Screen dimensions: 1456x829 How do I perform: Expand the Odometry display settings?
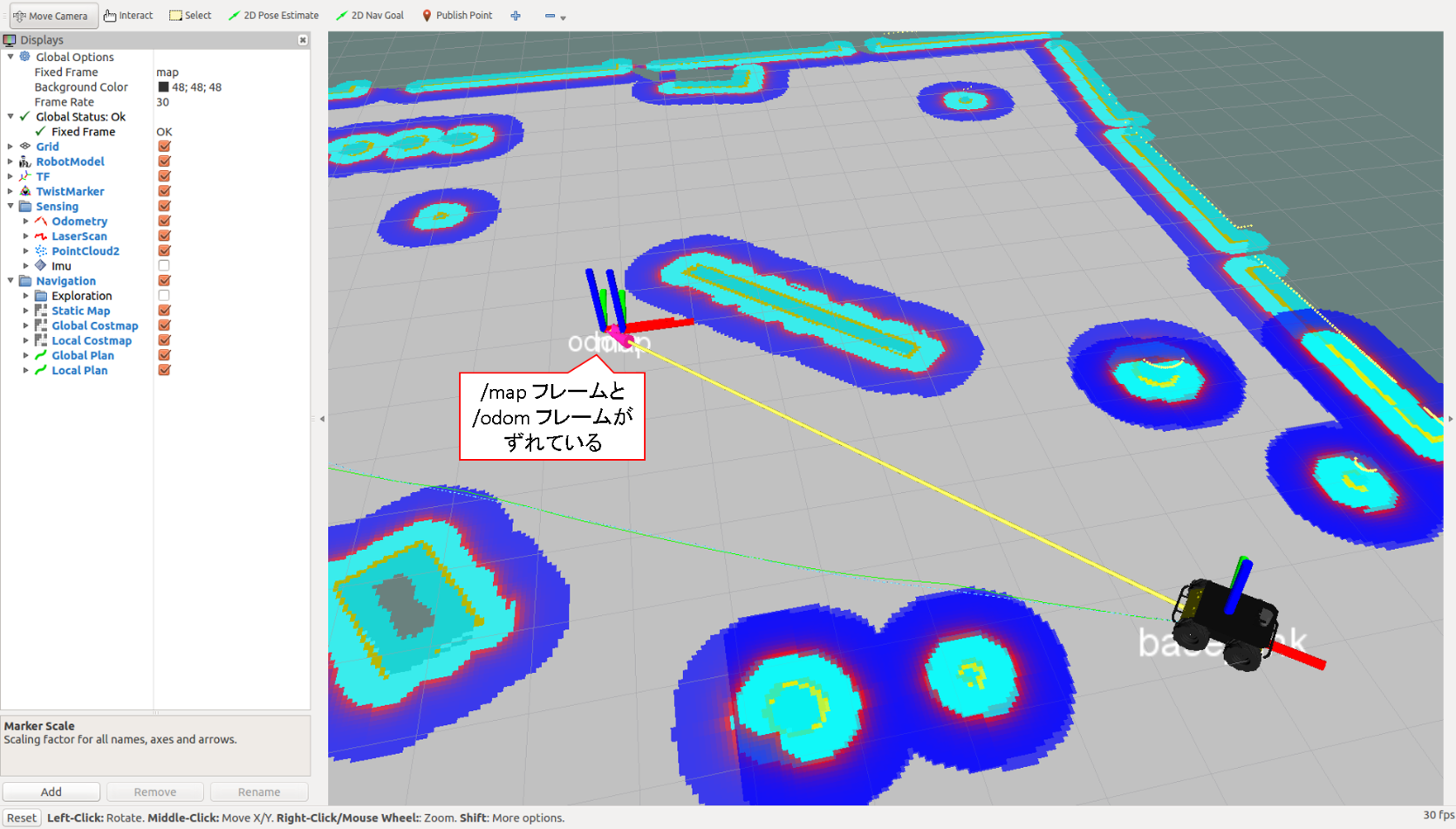pos(25,221)
